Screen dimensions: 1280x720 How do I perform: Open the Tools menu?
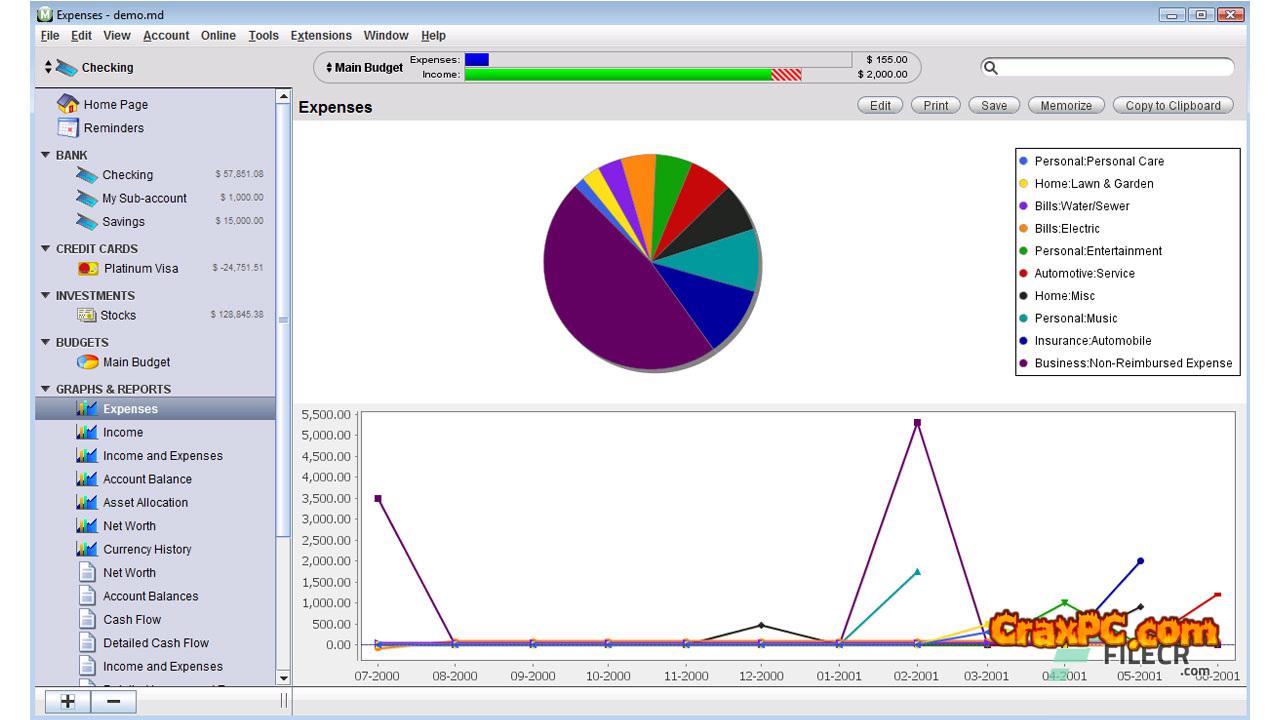[263, 35]
